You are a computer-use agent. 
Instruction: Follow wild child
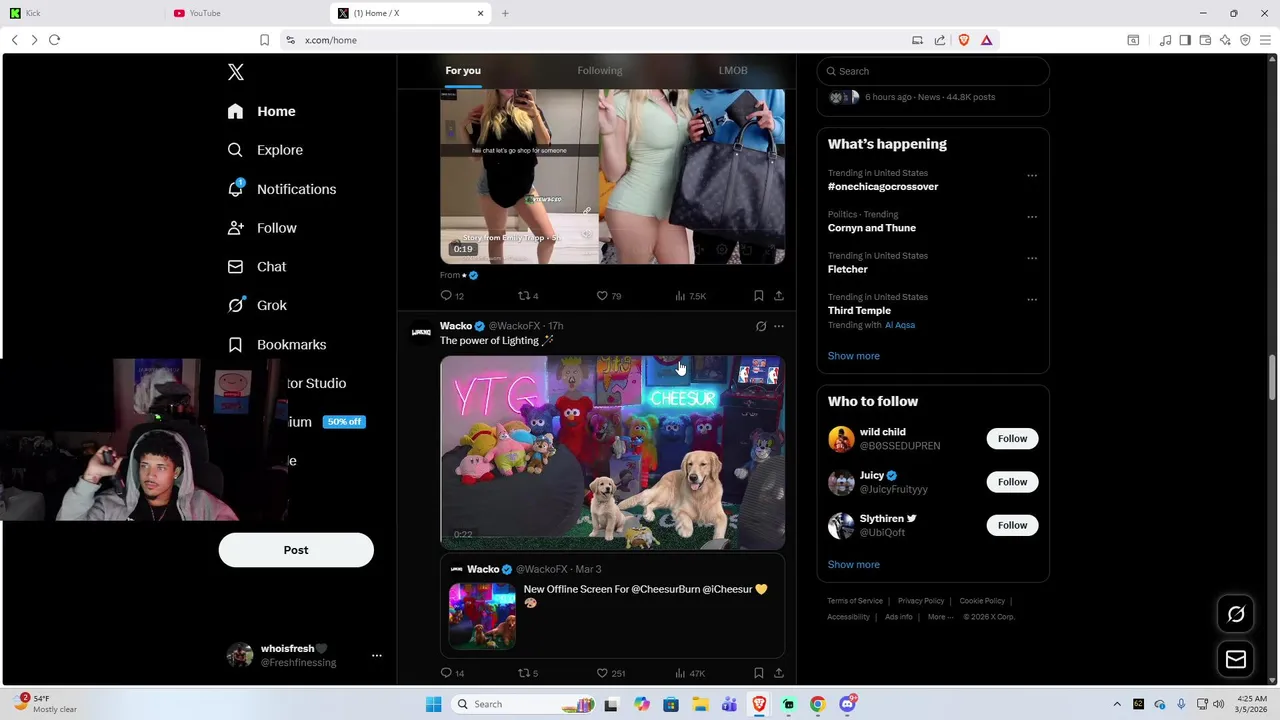(x=1012, y=439)
